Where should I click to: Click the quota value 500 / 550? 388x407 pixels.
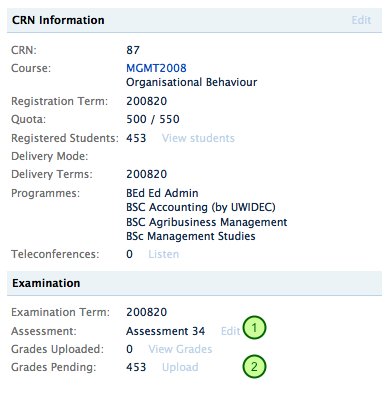click(153, 119)
